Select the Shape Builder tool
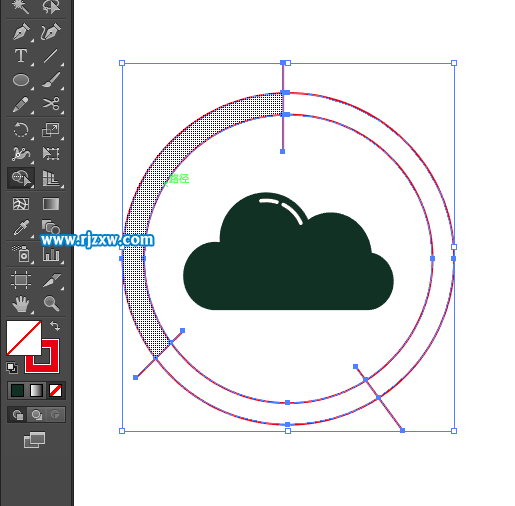This screenshot has height=506, width=515. (21, 178)
